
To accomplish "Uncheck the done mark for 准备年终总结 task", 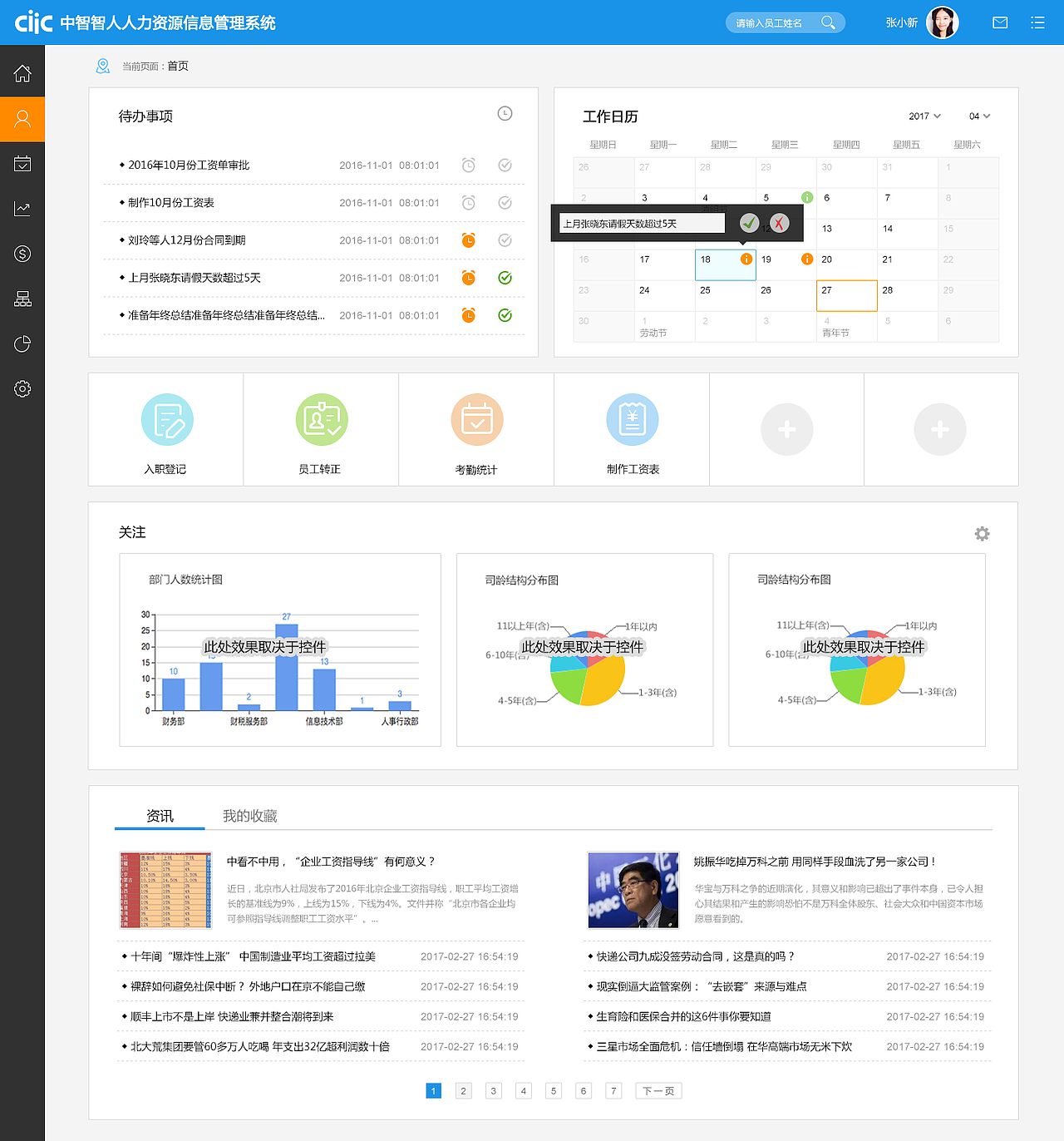I will [505, 315].
